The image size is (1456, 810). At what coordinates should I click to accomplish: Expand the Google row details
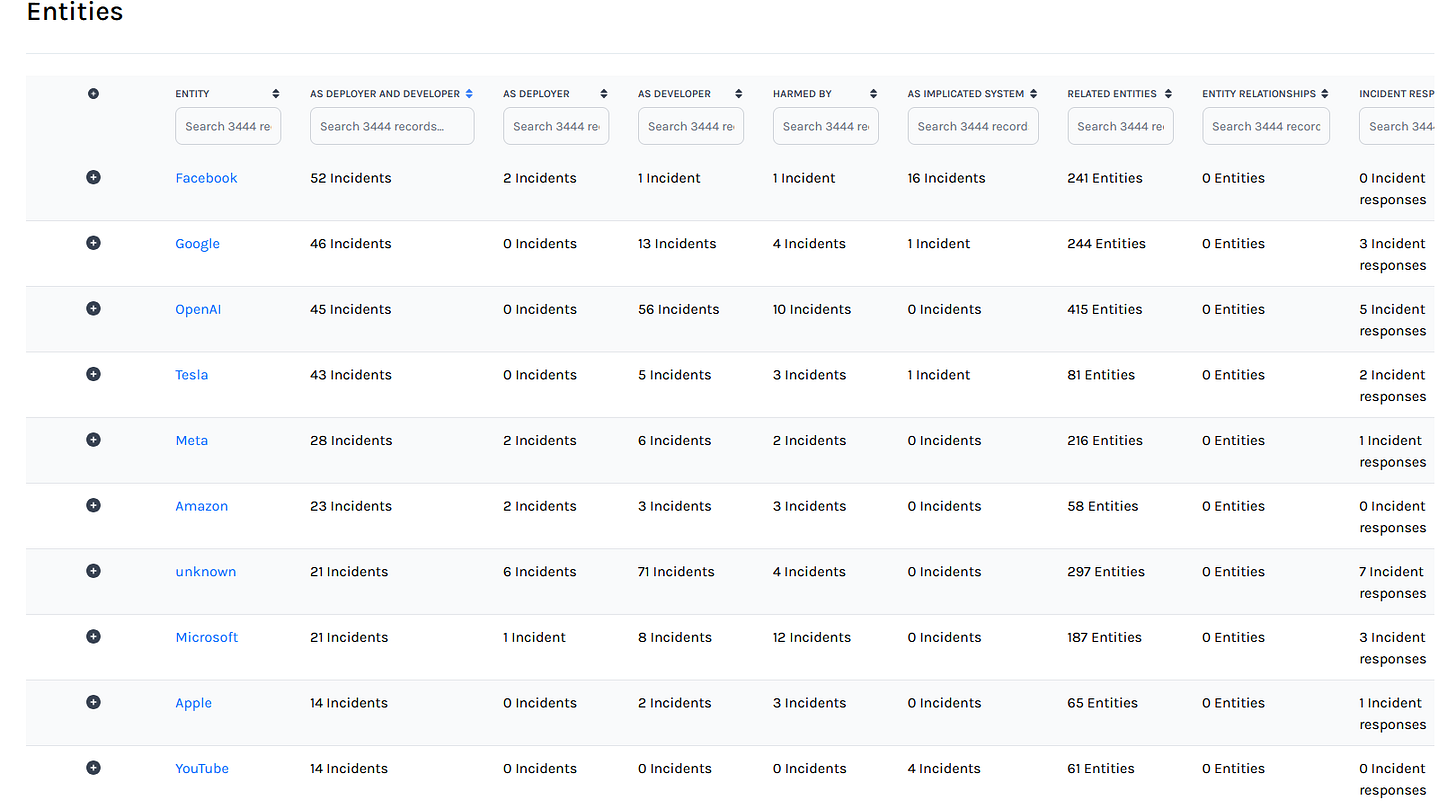coord(93,243)
